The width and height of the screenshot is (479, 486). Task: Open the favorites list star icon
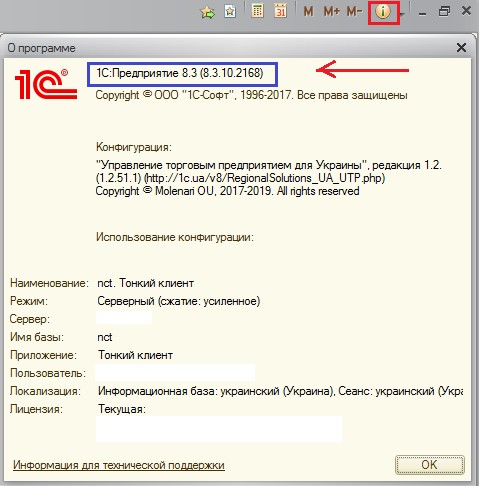coord(230,12)
